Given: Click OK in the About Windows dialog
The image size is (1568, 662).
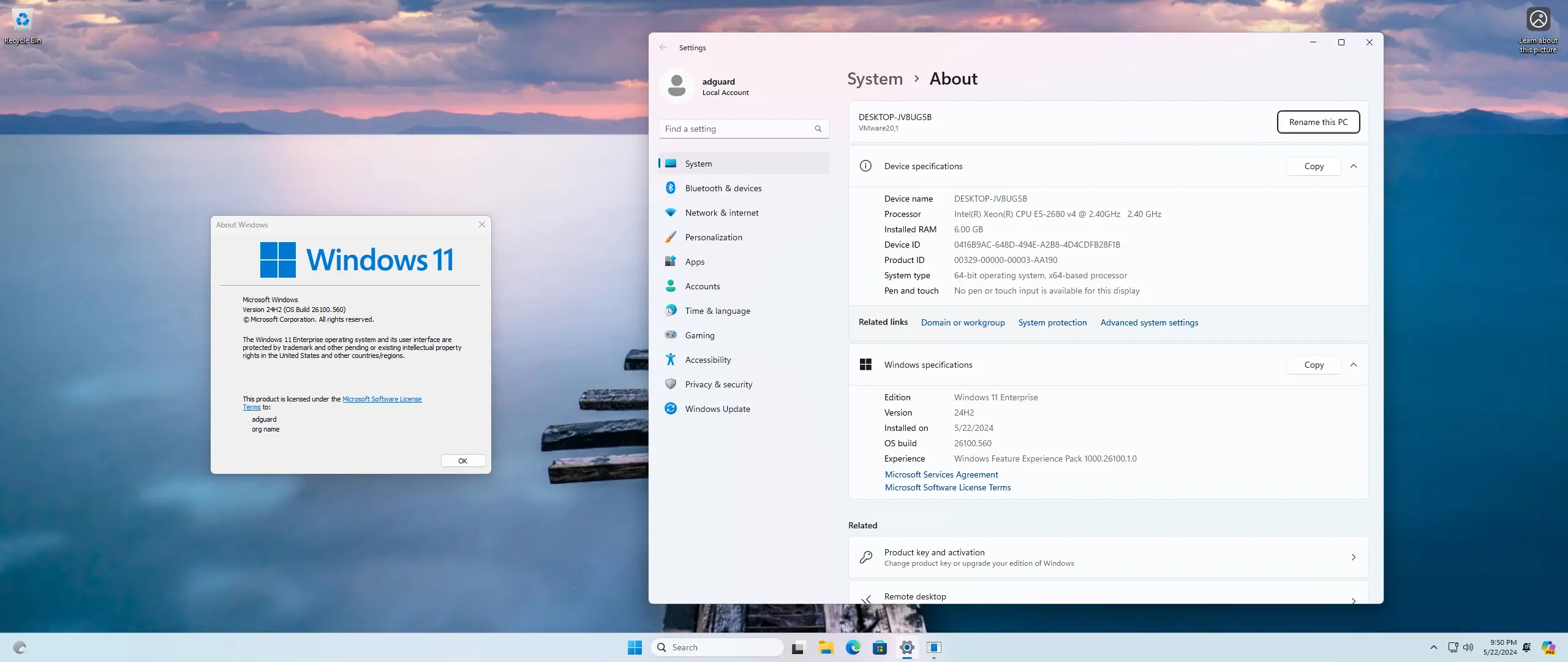Looking at the screenshot, I should click(462, 460).
